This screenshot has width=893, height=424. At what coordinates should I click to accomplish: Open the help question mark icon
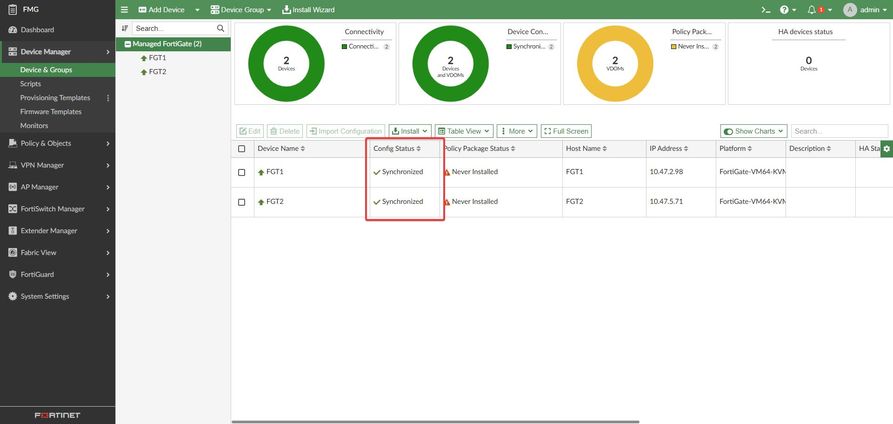point(784,10)
